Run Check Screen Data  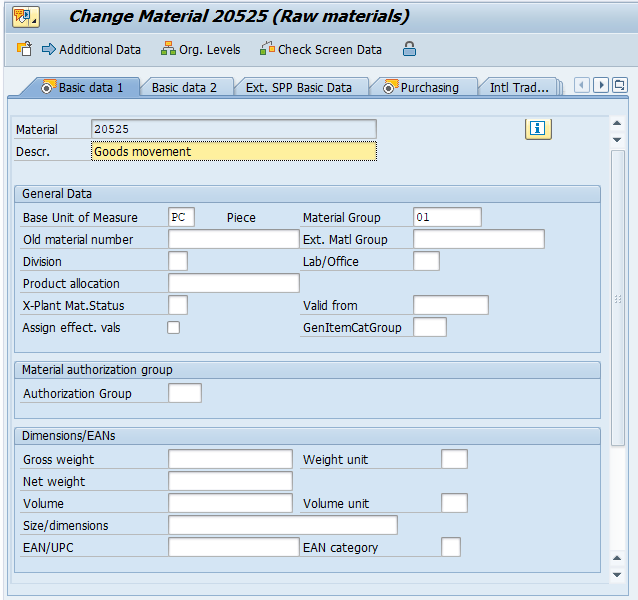click(320, 49)
